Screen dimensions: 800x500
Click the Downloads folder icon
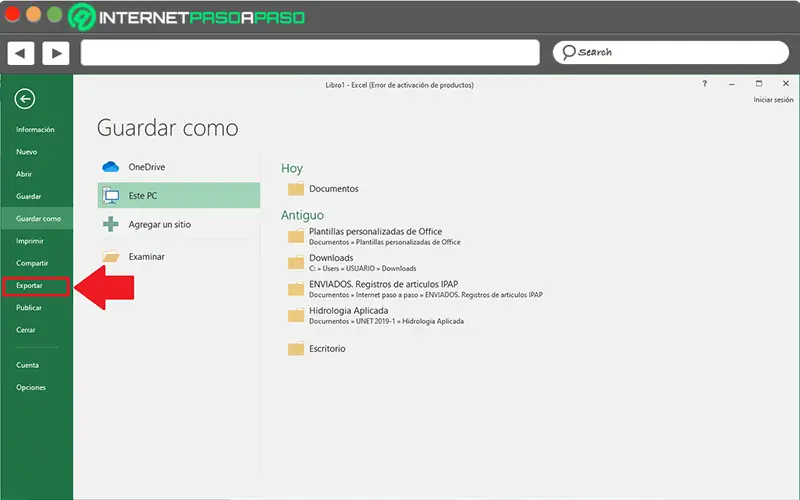point(295,263)
